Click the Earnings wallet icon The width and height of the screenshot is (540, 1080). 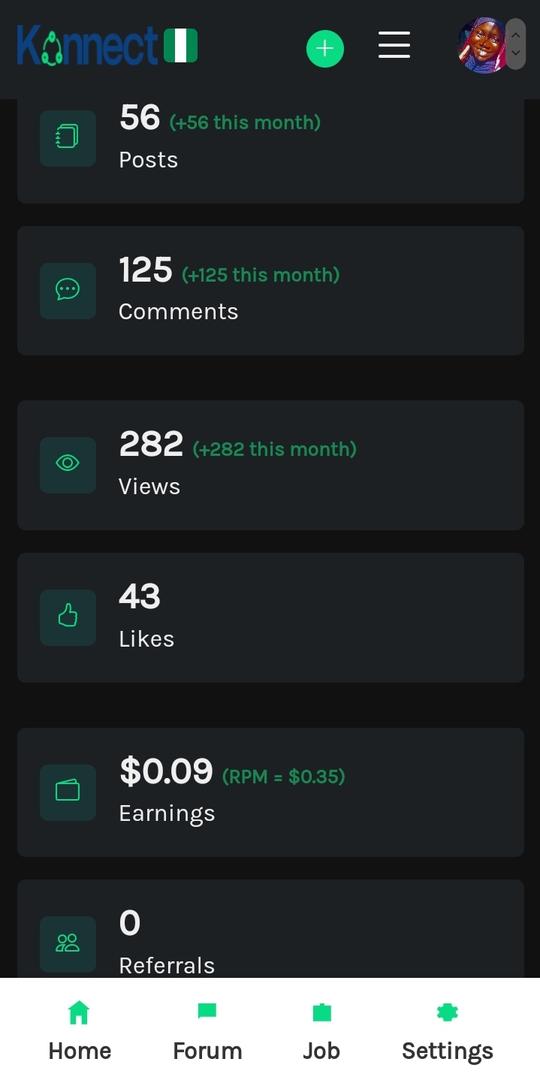click(68, 791)
